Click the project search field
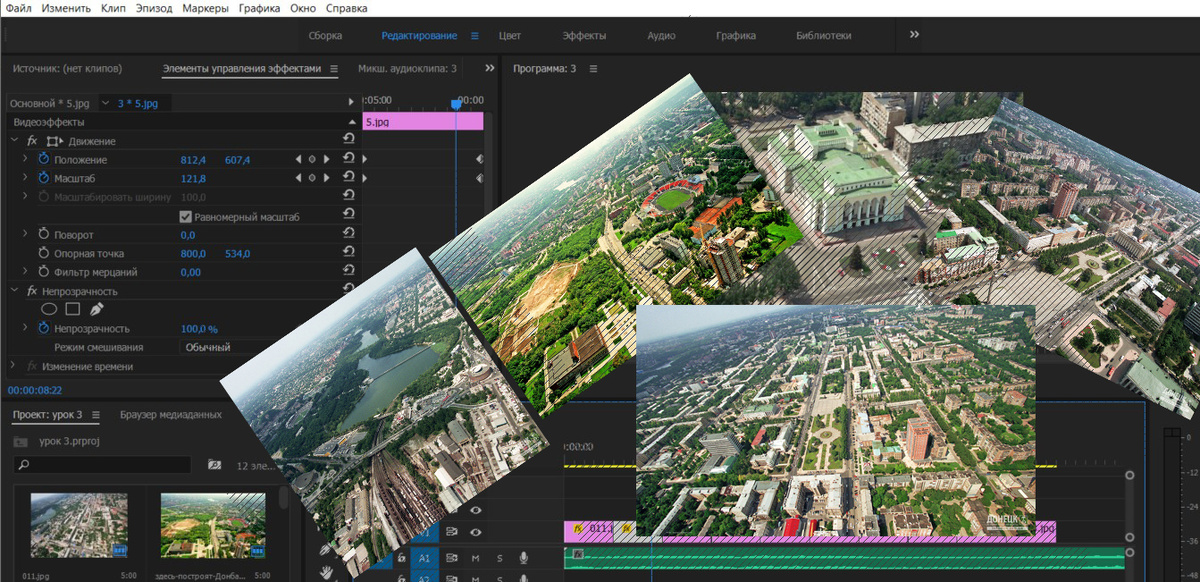This screenshot has width=1200, height=582. 102,465
